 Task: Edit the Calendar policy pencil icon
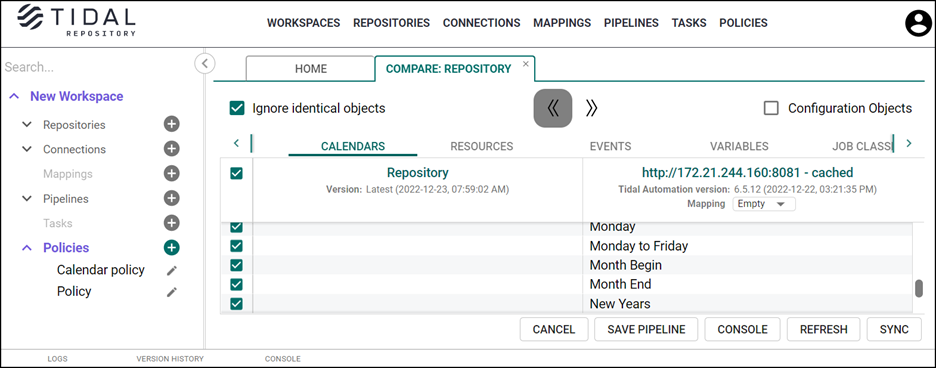pos(172,270)
